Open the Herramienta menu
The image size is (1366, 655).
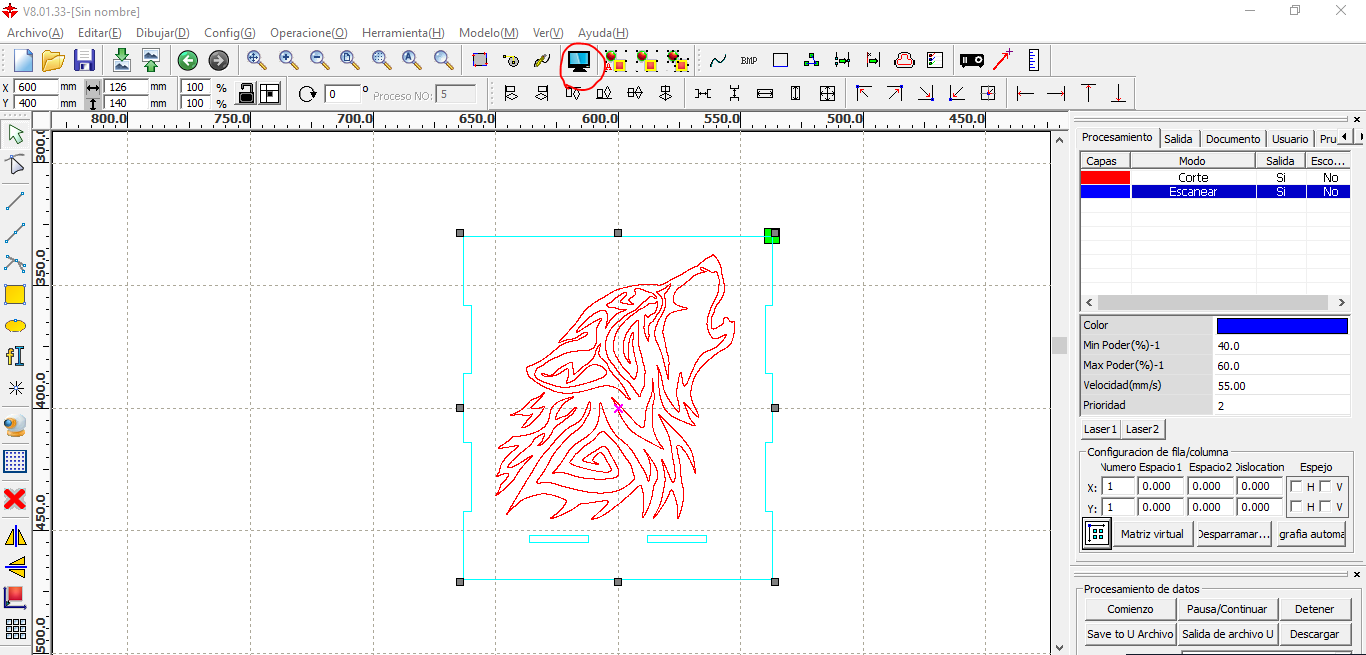(403, 33)
